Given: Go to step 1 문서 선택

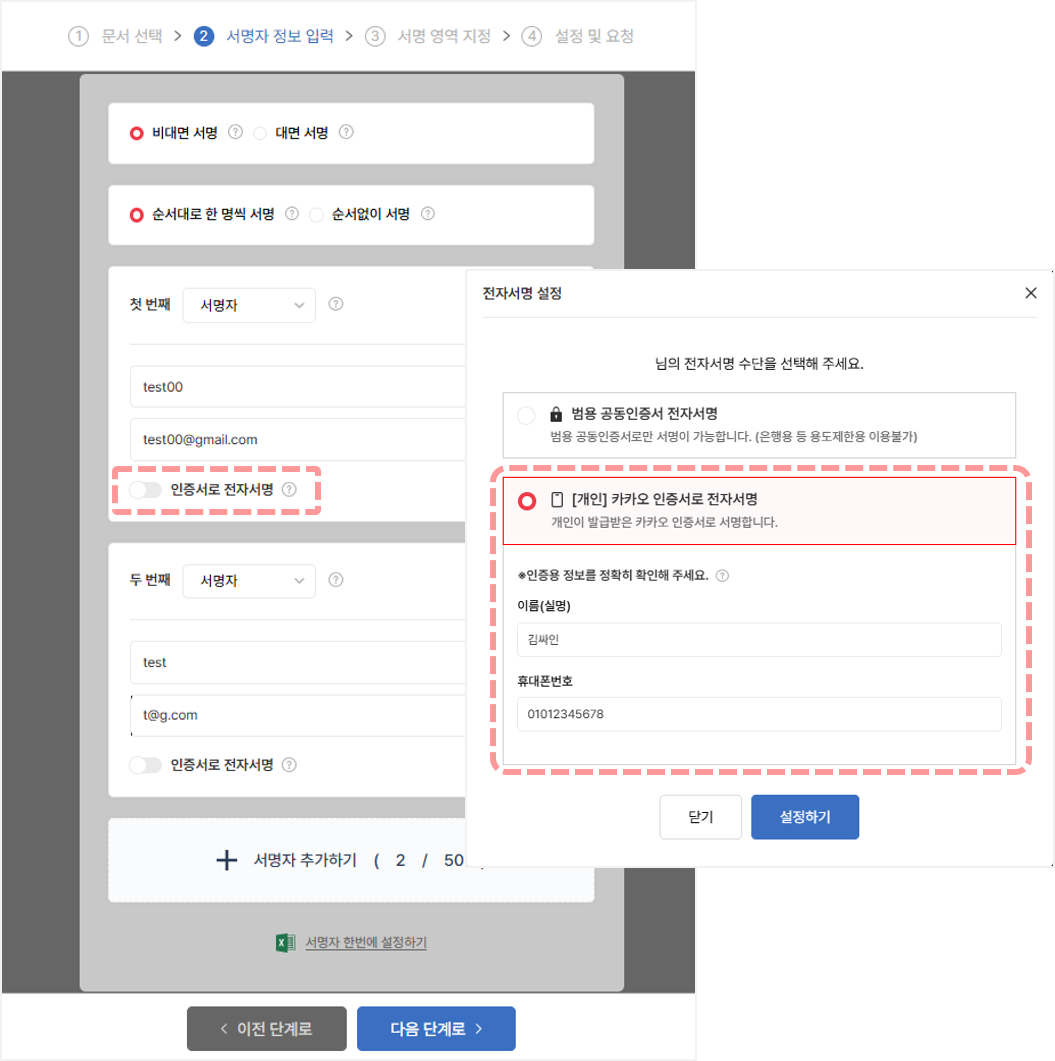Looking at the screenshot, I should tap(116, 36).
